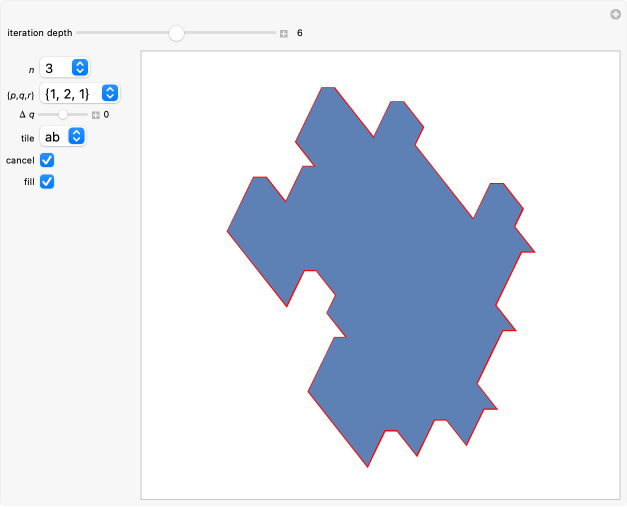Open the (p,q,r) dropdown showing {1, 2, 1}

pyautogui.click(x=80, y=93)
